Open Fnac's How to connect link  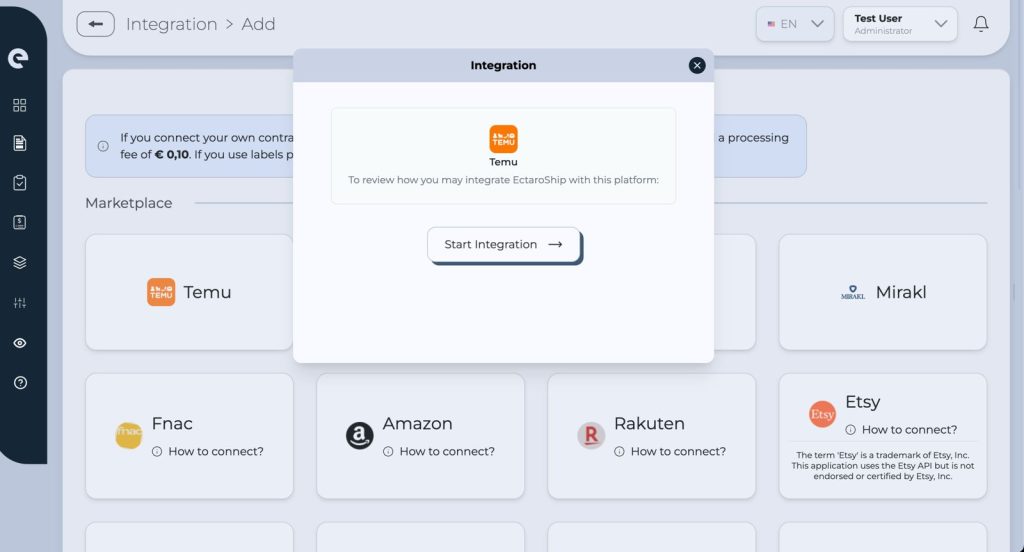[215, 451]
